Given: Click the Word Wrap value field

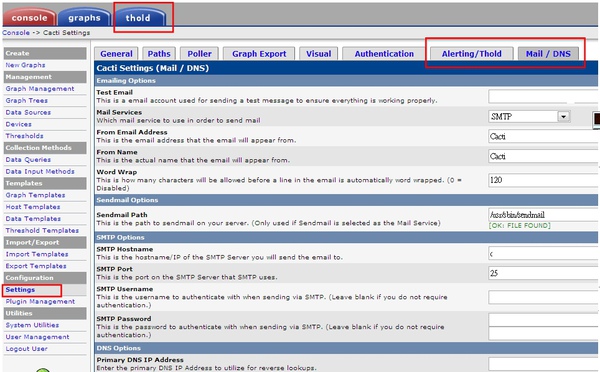Looking at the screenshot, I should pos(544,180).
